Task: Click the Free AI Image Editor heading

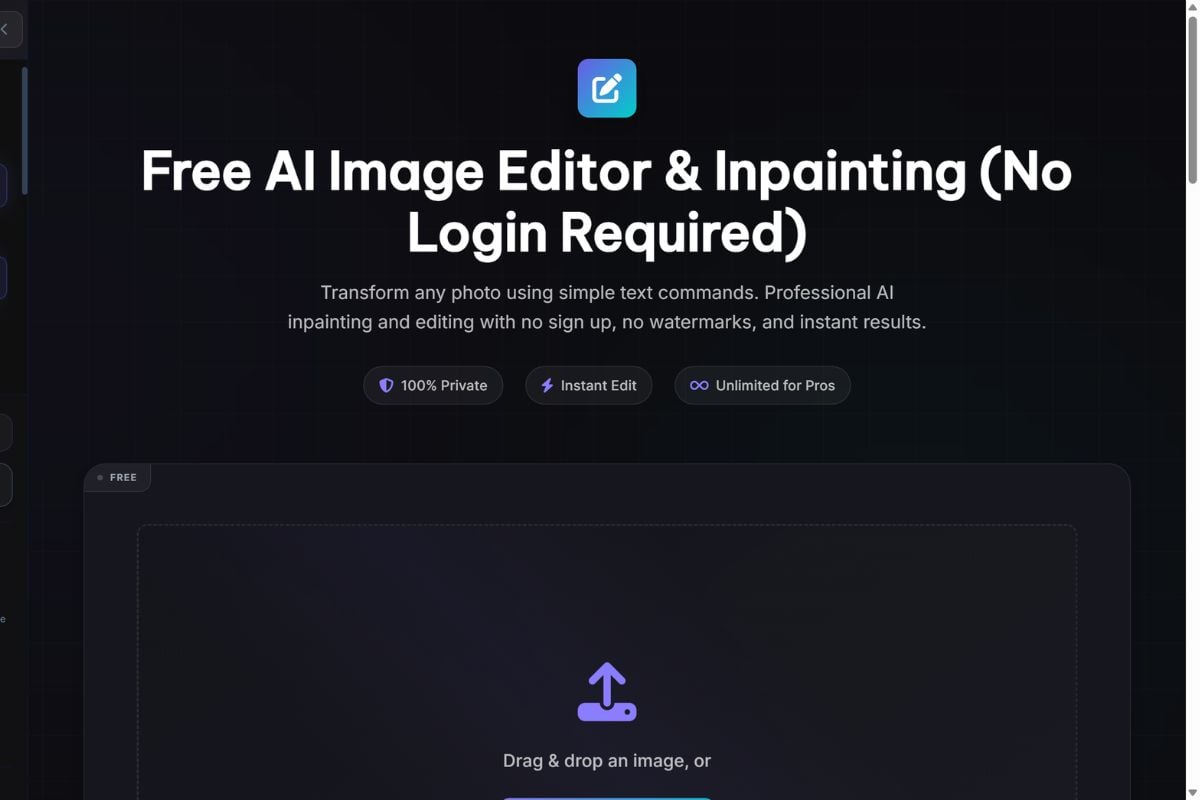Action: (607, 202)
